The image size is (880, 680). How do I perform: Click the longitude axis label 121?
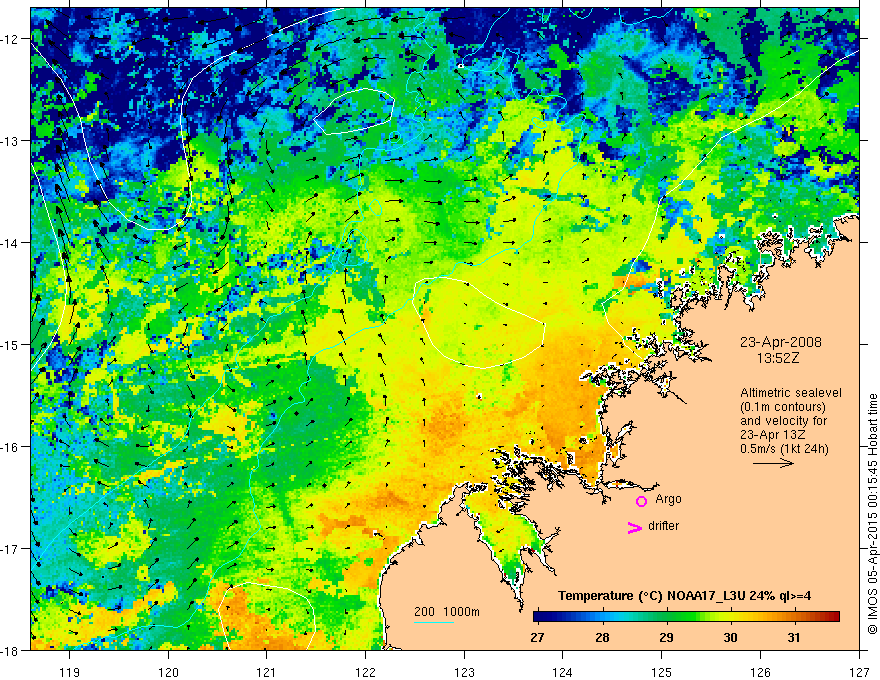[266, 672]
